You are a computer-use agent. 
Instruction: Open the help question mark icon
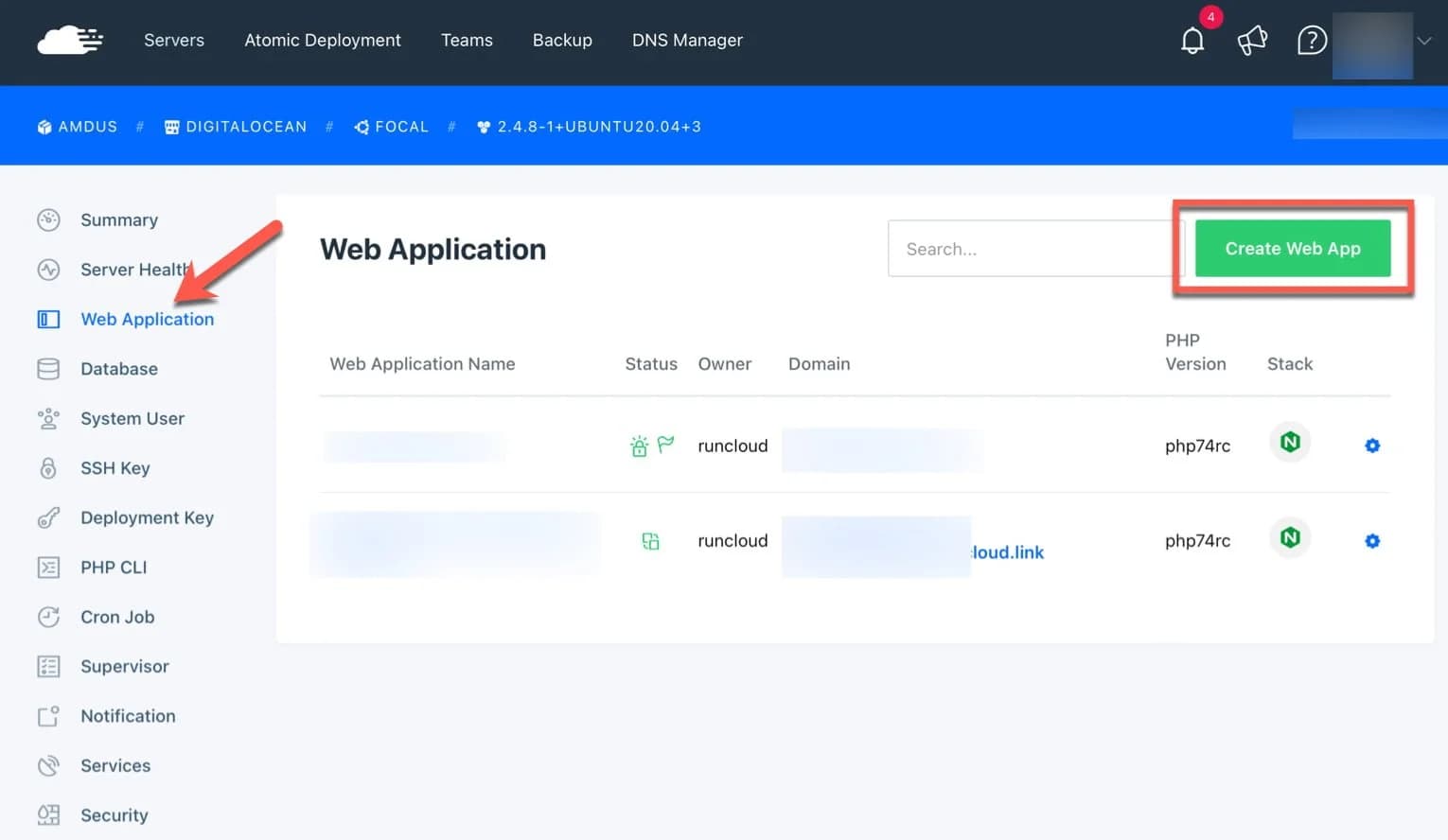(1311, 40)
